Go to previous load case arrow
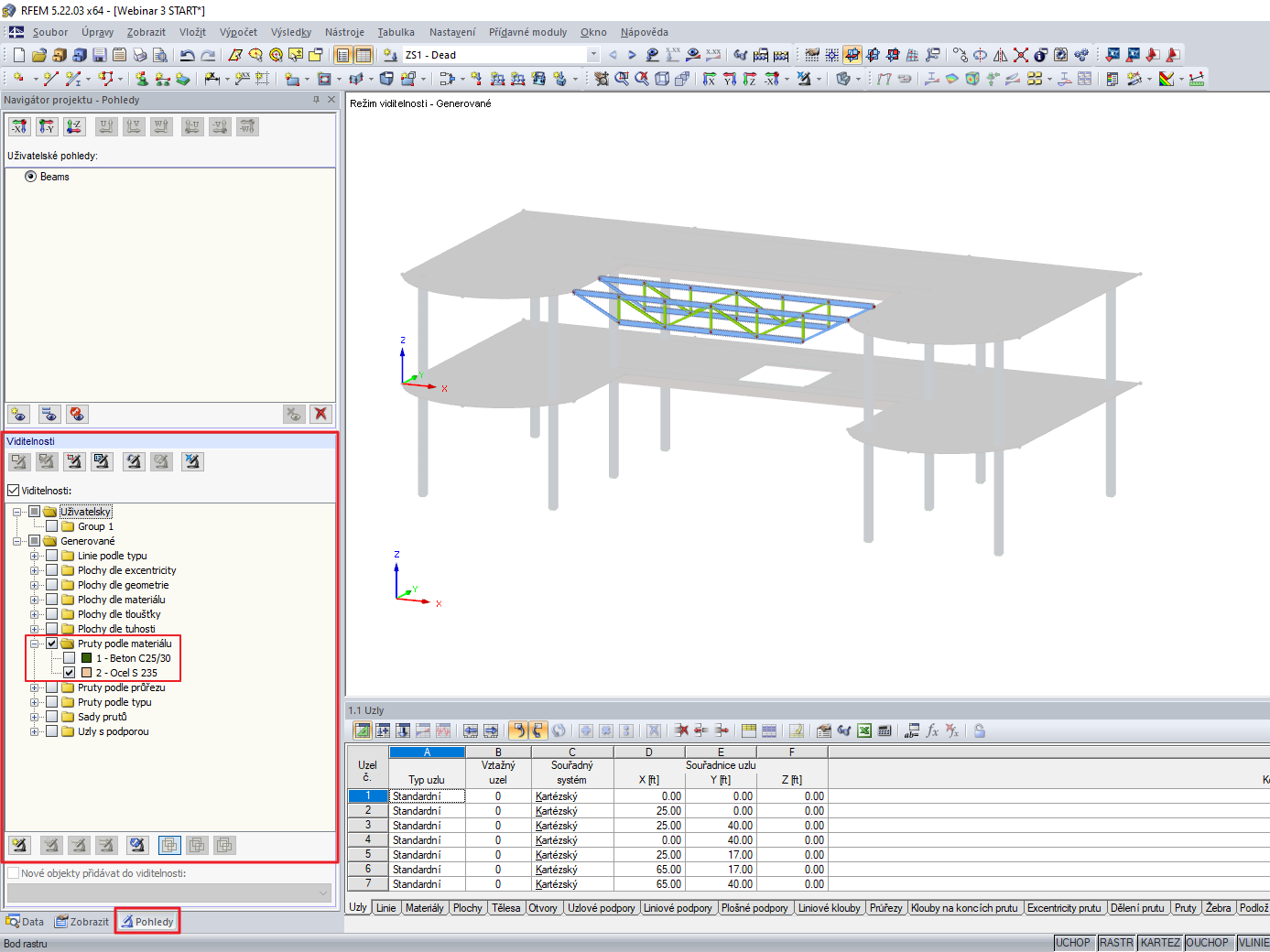1270x952 pixels. tap(613, 55)
